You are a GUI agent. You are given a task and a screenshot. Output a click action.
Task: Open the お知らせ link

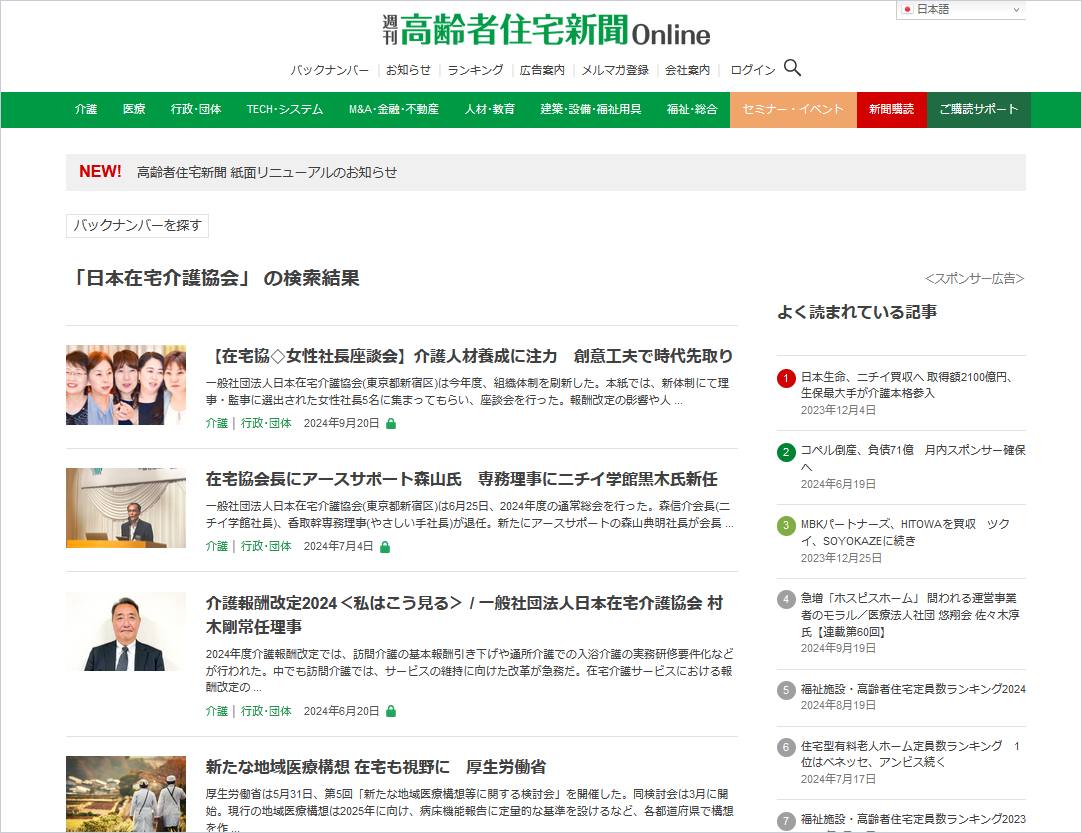coord(408,70)
